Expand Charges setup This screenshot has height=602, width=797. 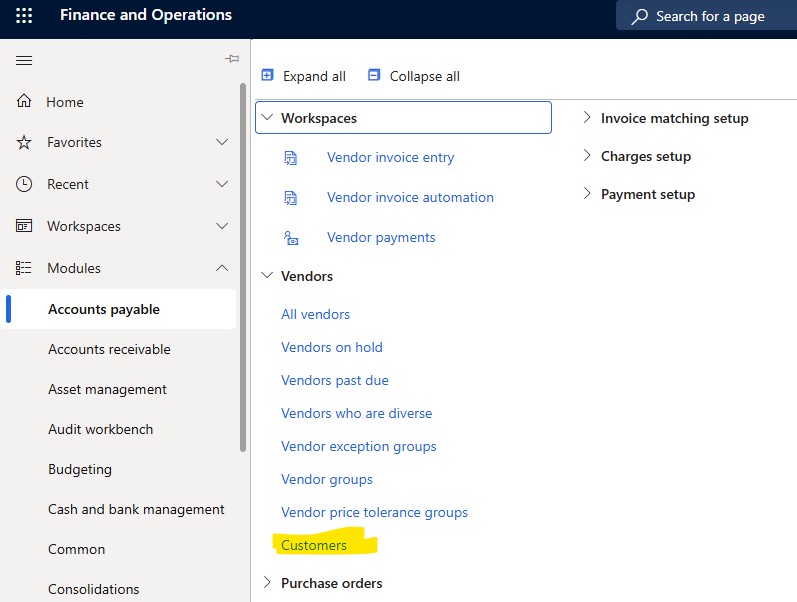(587, 155)
